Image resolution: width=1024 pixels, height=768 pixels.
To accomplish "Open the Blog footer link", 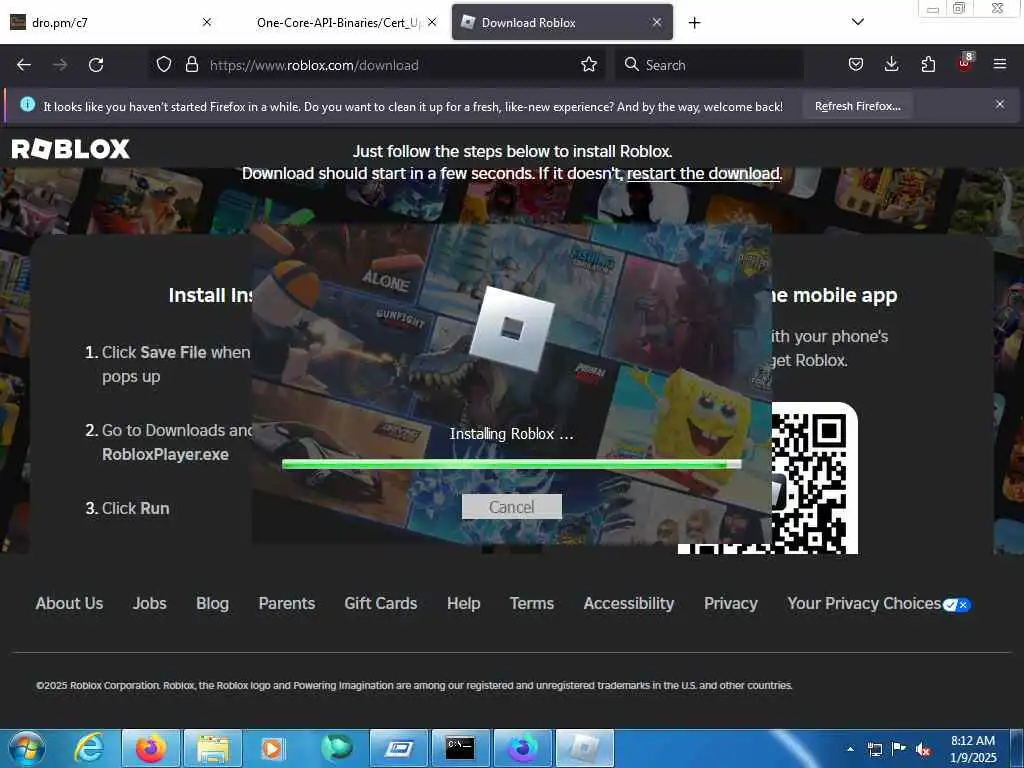I will (x=212, y=604).
